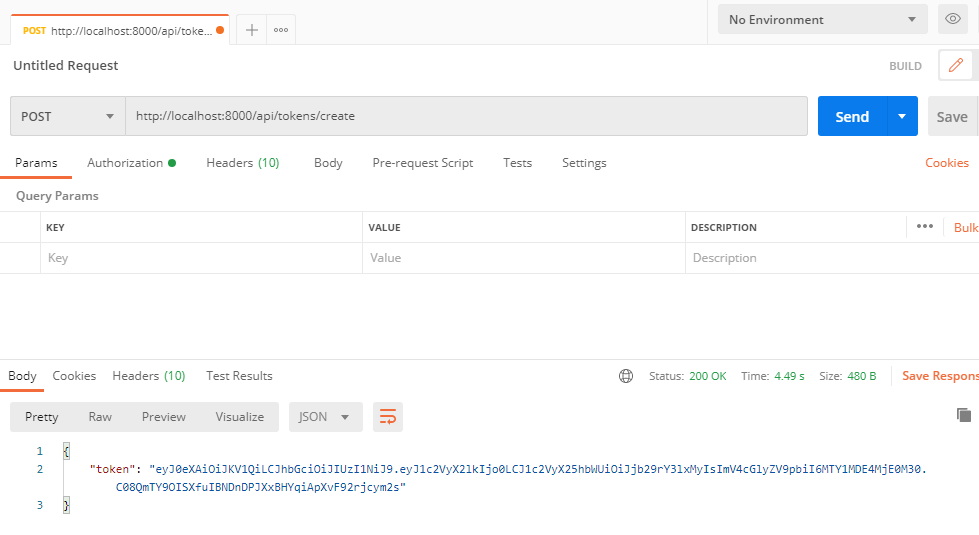Toggle the wrap lines icon
The width and height of the screenshot is (979, 535).
pyautogui.click(x=388, y=417)
